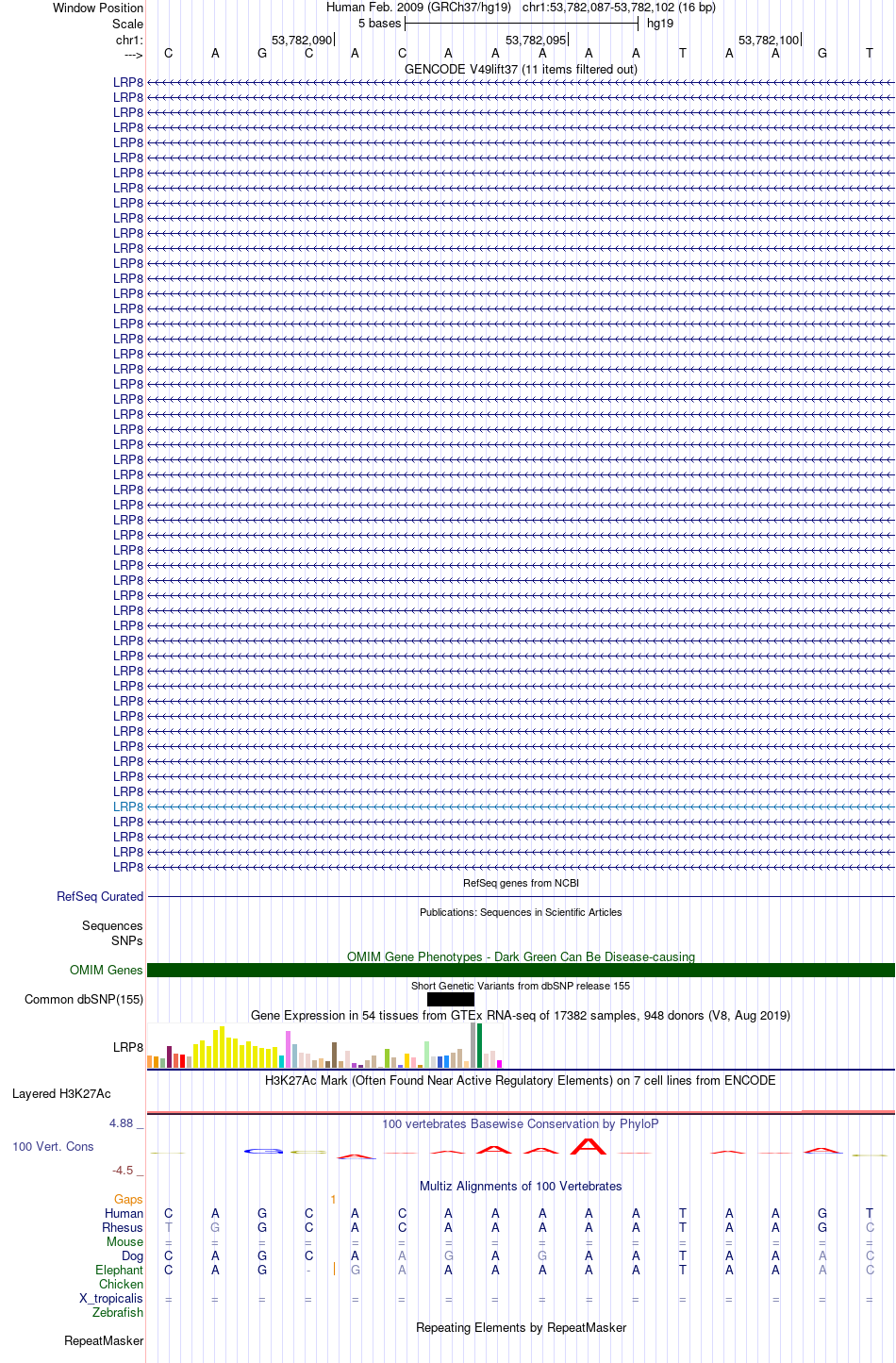896x1363 pixels.
Task: Select the Mouse alignment row label
Action: pos(124,1241)
